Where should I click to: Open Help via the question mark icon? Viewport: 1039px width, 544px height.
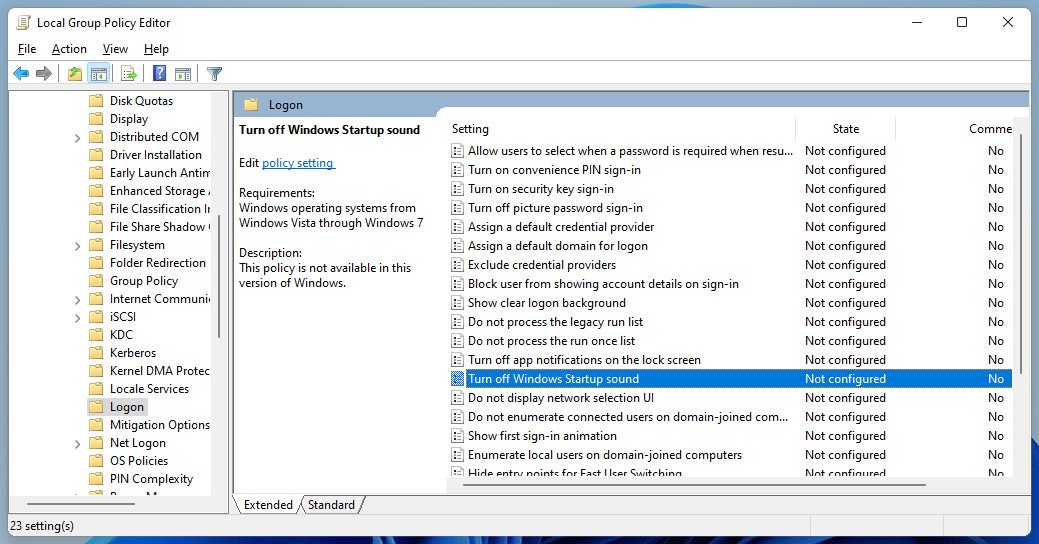pos(159,74)
